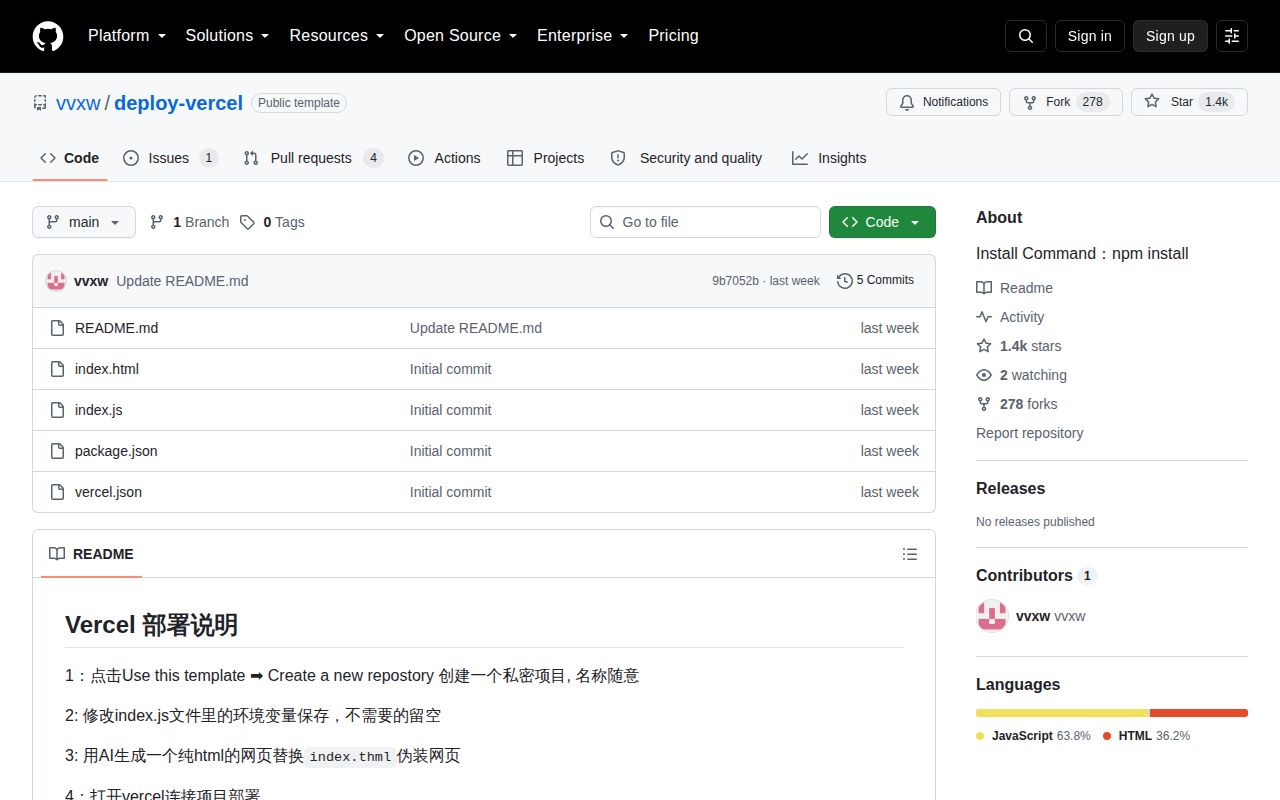Open commit hash 9b7052b

coord(735,281)
